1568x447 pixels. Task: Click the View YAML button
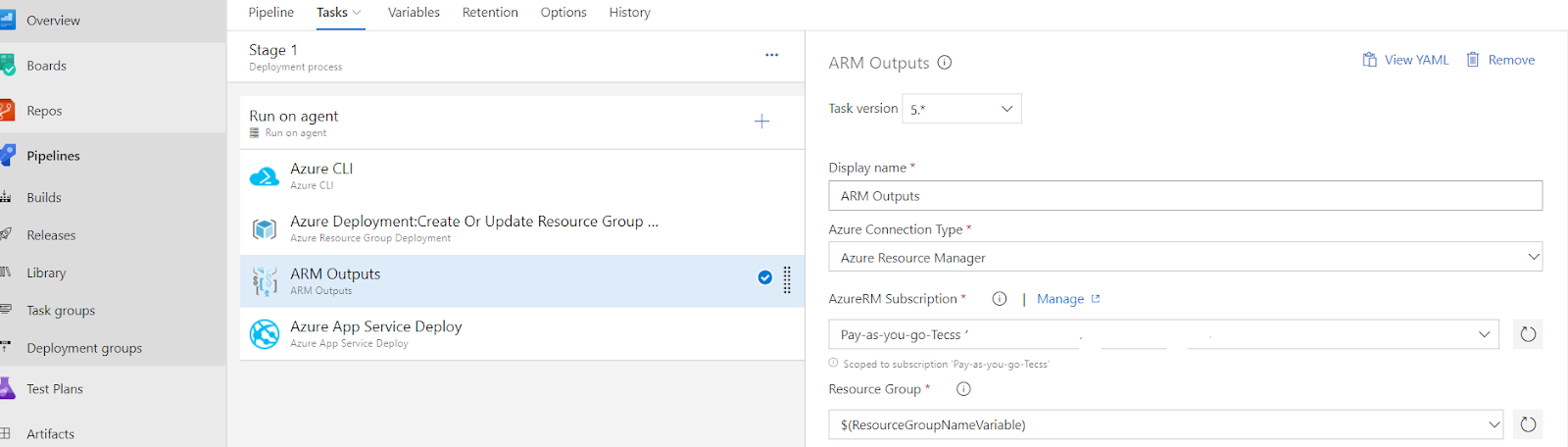coord(1405,60)
